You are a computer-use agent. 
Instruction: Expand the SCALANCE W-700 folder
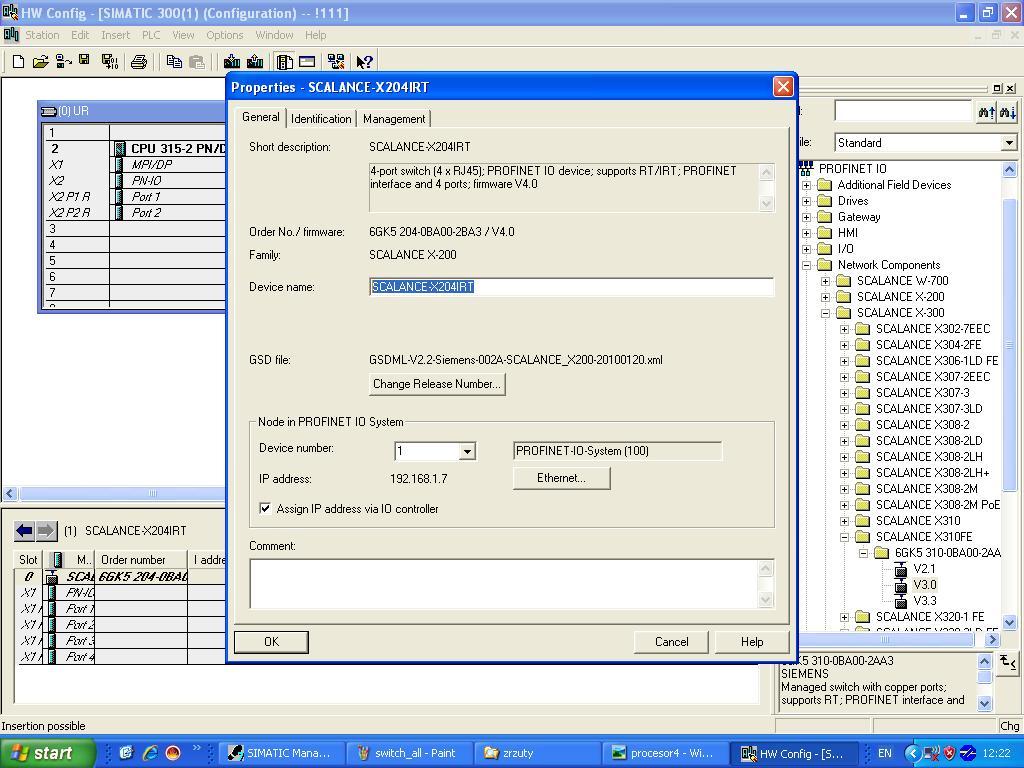tap(826, 281)
